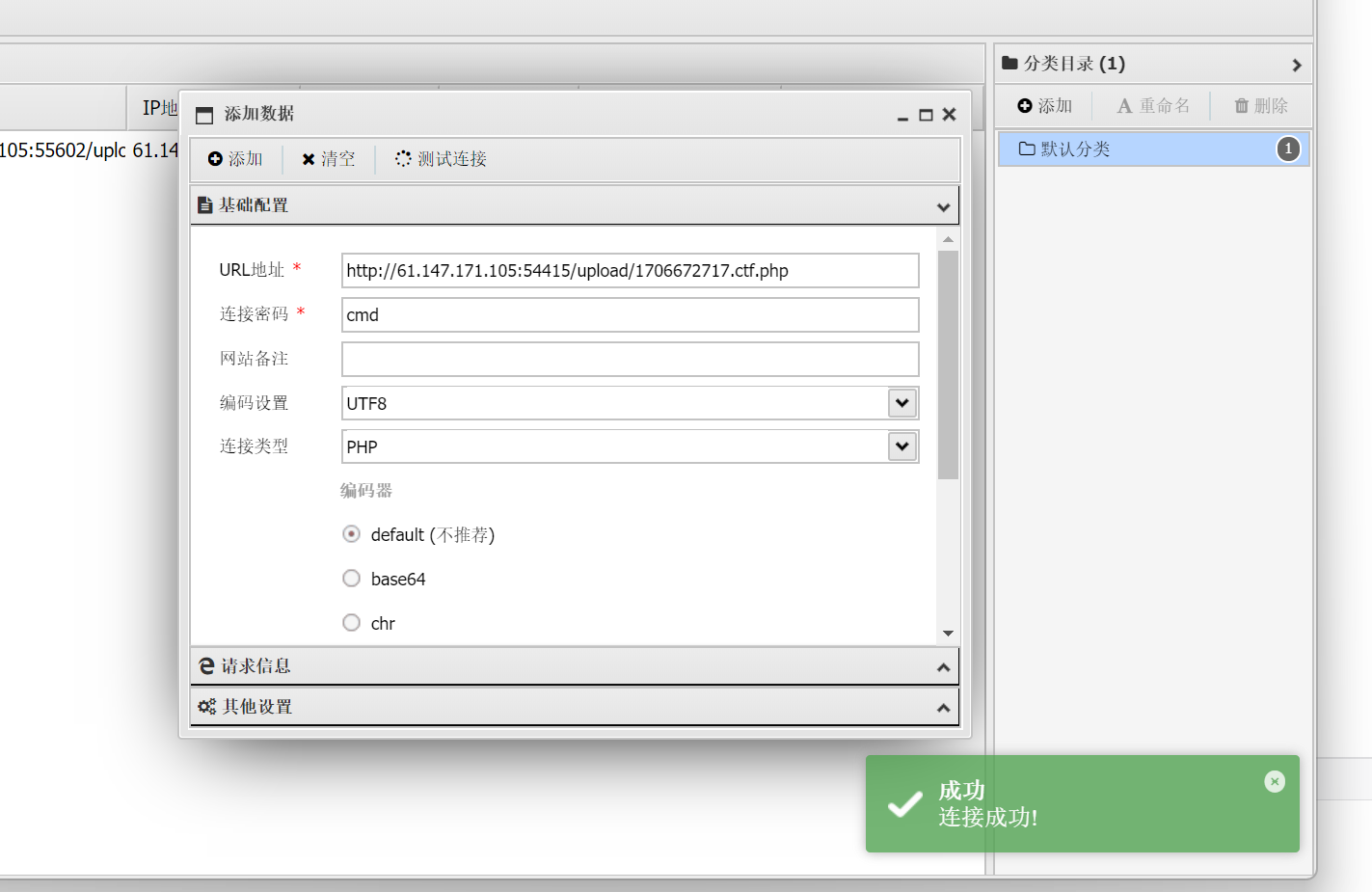This screenshot has height=892, width=1372.
Task: Click the dialog's vertical scrollbar thumb
Action: coord(948,365)
